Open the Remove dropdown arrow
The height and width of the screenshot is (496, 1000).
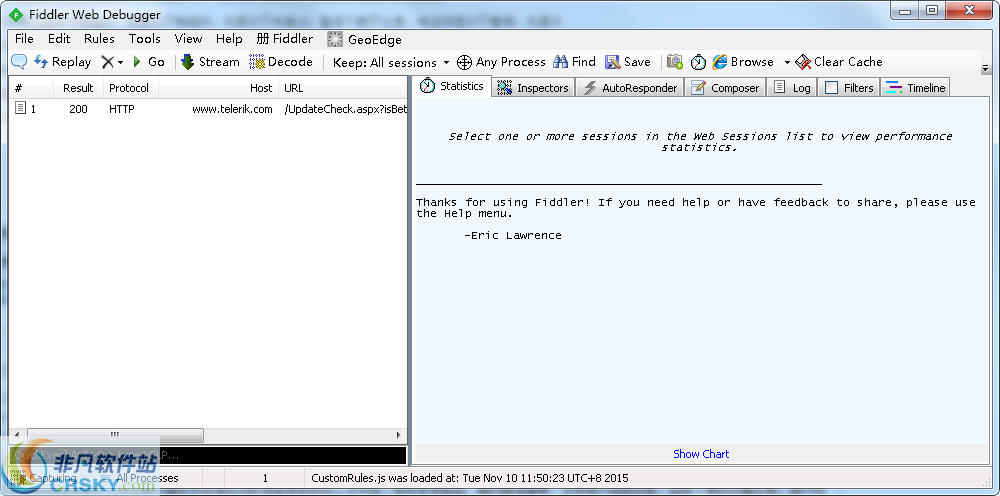click(x=120, y=62)
